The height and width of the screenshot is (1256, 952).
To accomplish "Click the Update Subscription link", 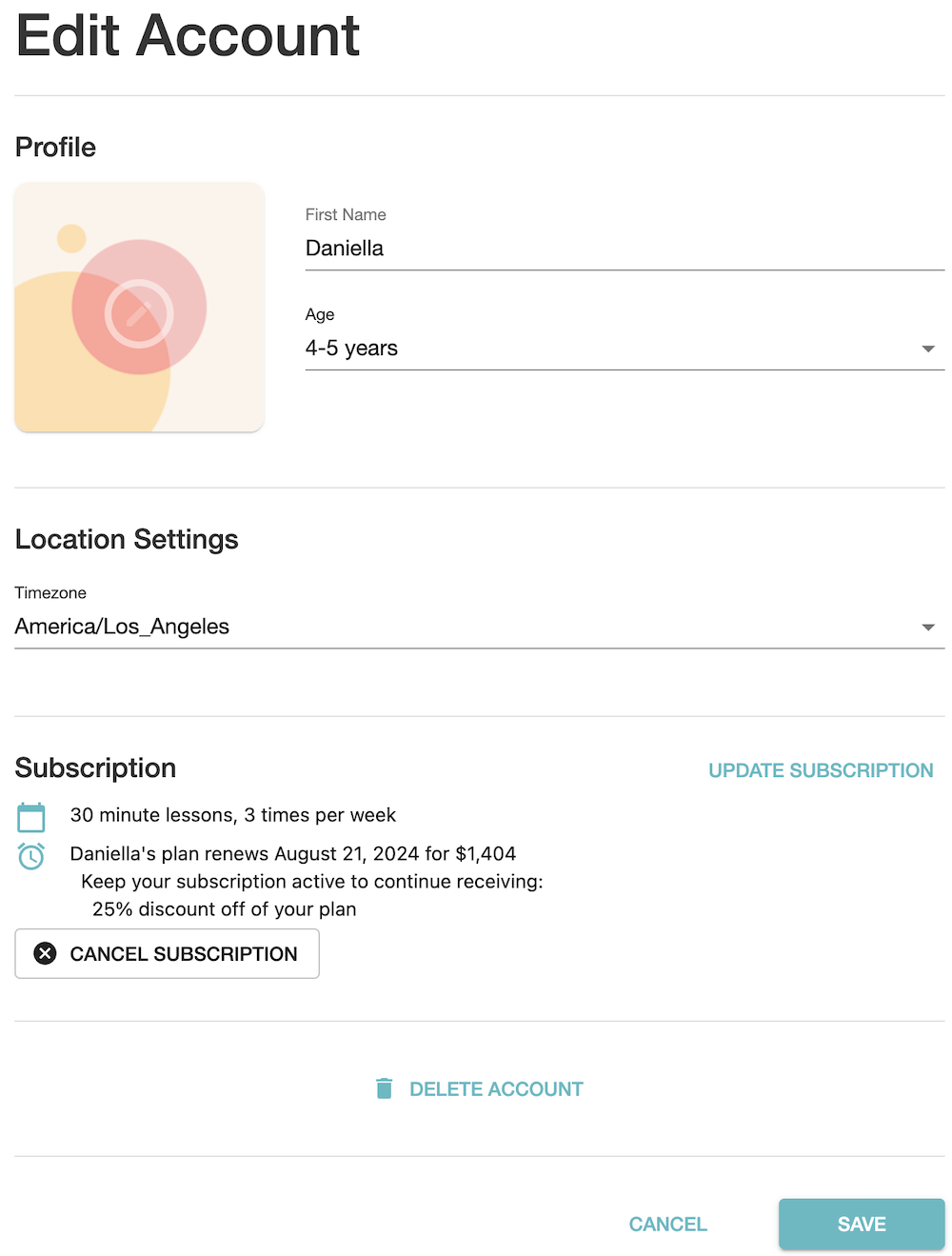I will 821,770.
